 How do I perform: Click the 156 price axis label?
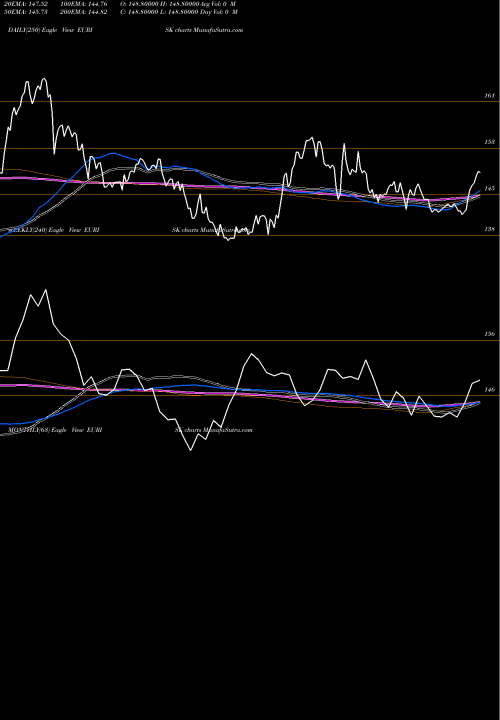pos(489,334)
